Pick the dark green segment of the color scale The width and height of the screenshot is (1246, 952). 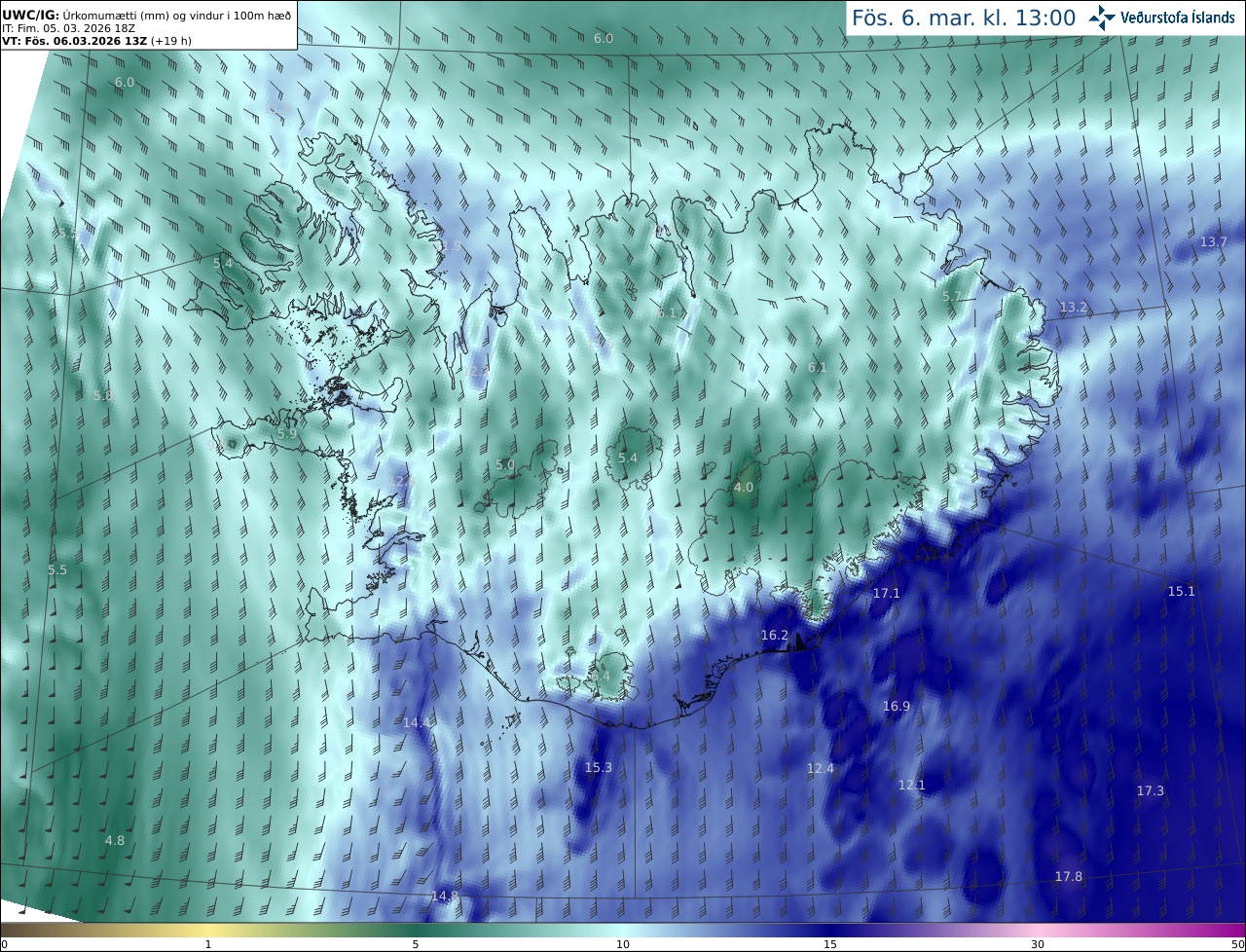416,930
